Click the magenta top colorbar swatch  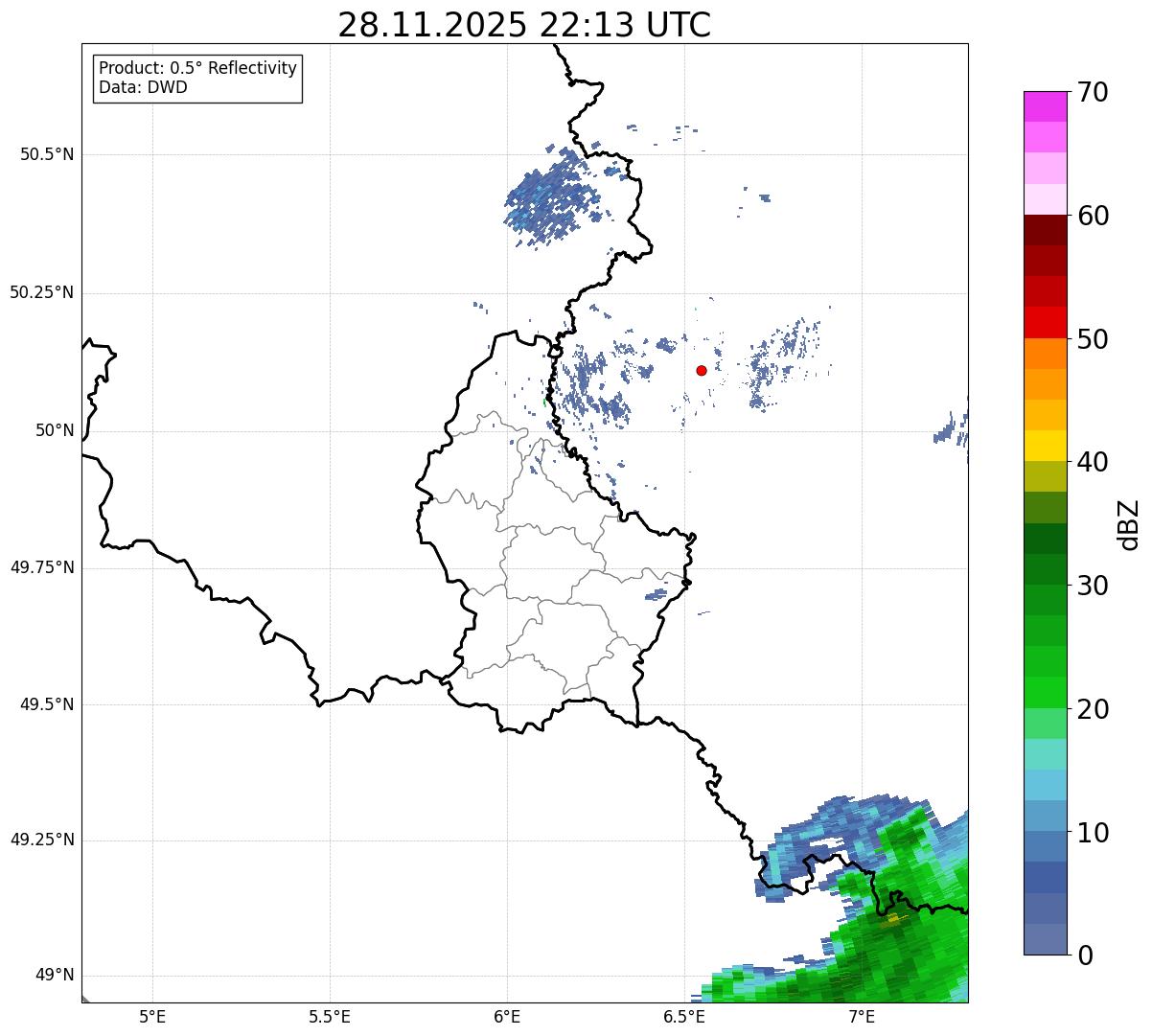(1045, 106)
